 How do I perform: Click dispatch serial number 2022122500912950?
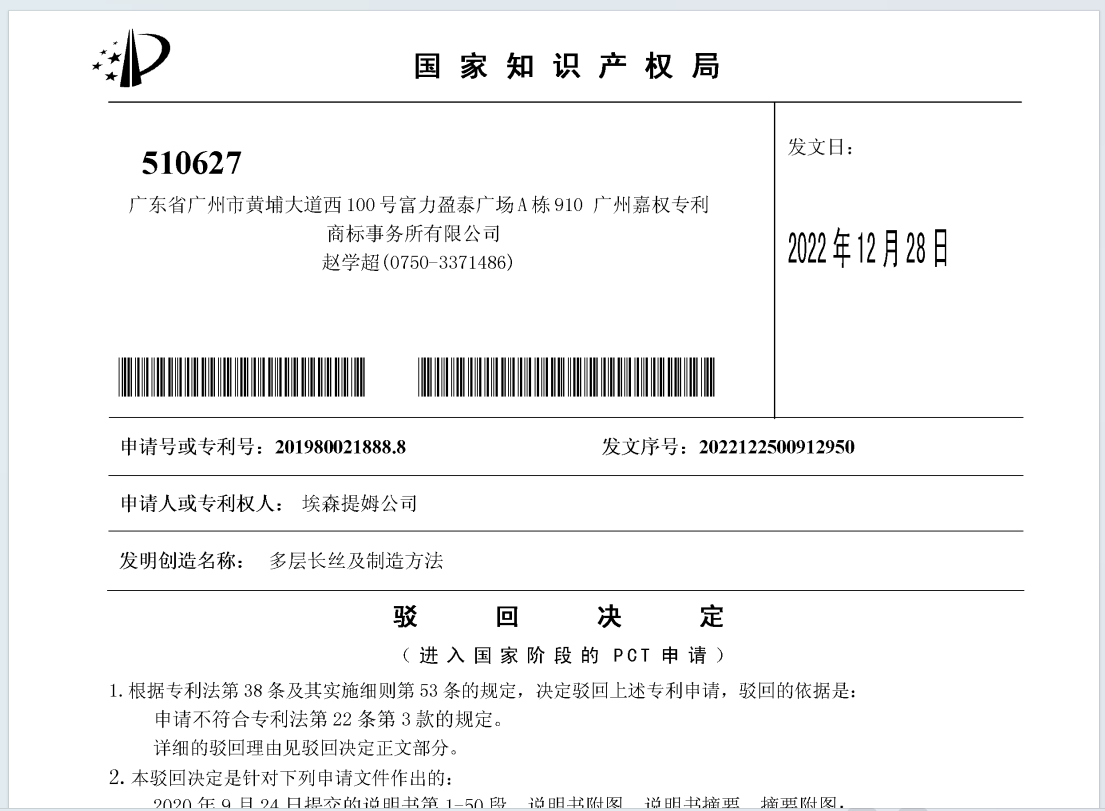click(x=776, y=447)
